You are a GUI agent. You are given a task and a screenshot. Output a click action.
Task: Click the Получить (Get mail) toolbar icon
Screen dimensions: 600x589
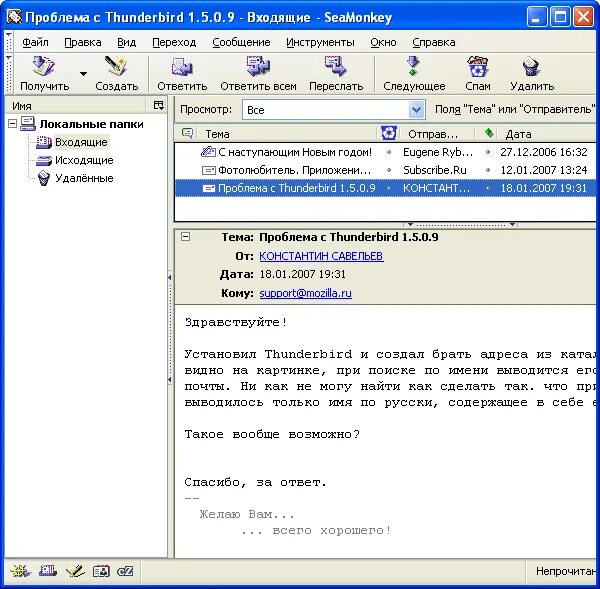pyautogui.click(x=44, y=67)
